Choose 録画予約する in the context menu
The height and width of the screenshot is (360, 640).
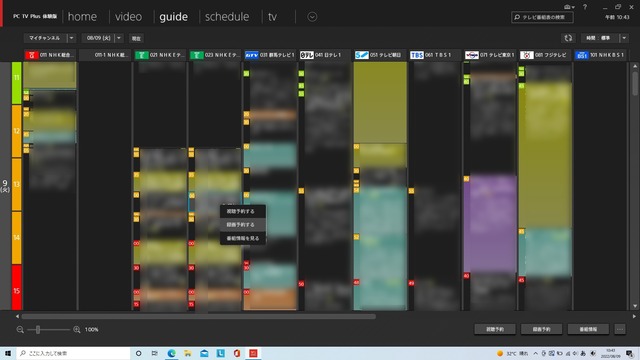pos(243,225)
